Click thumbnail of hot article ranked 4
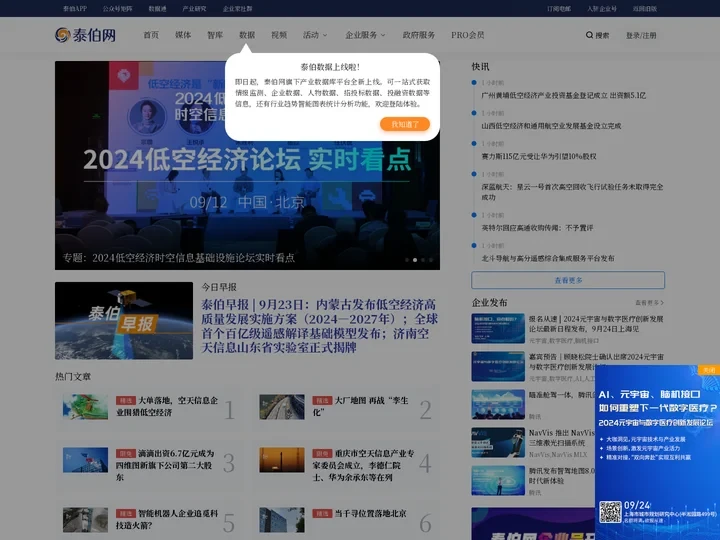This screenshot has width=720, height=540. coord(282,460)
